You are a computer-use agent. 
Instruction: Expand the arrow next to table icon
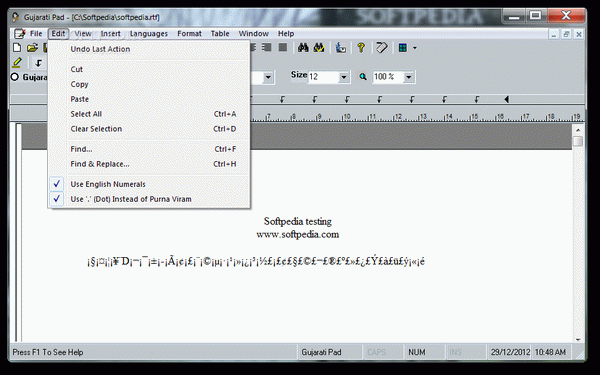414,48
